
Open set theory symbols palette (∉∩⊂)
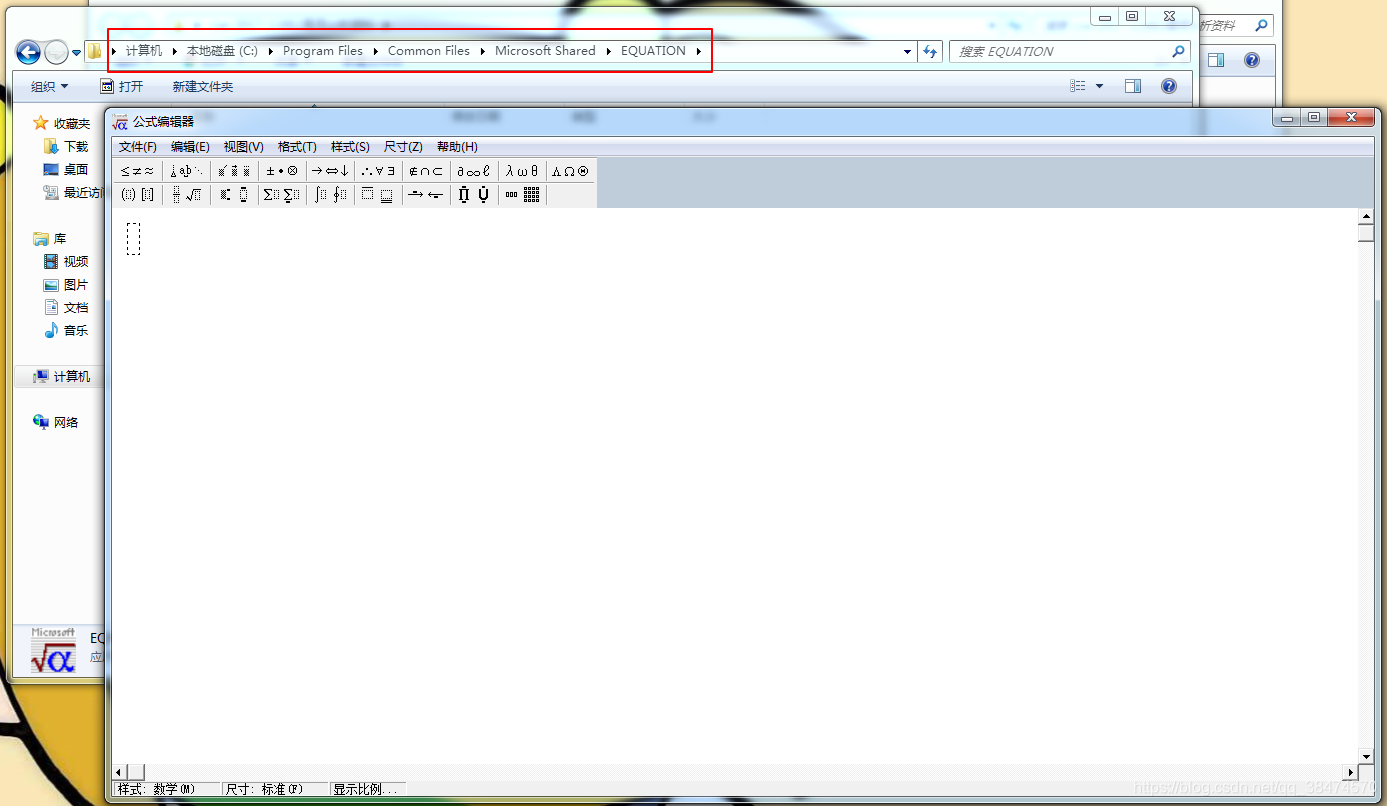click(426, 171)
